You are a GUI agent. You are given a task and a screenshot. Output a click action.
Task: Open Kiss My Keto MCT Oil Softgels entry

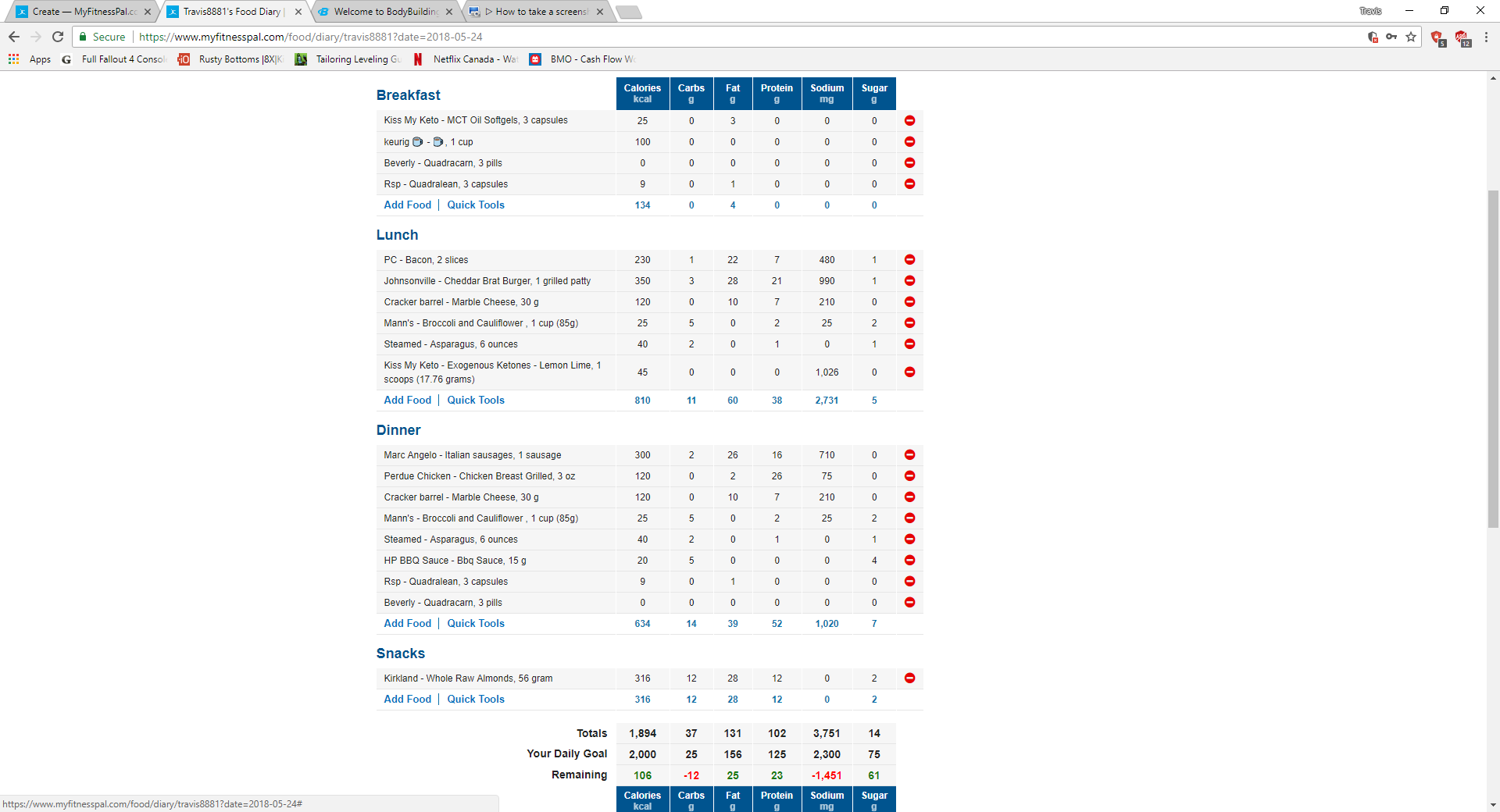coord(476,120)
